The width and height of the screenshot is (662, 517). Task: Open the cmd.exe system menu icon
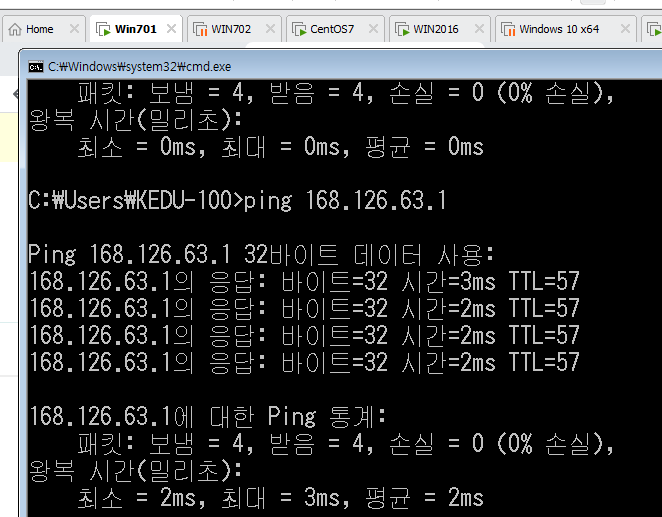pyautogui.click(x=36, y=67)
